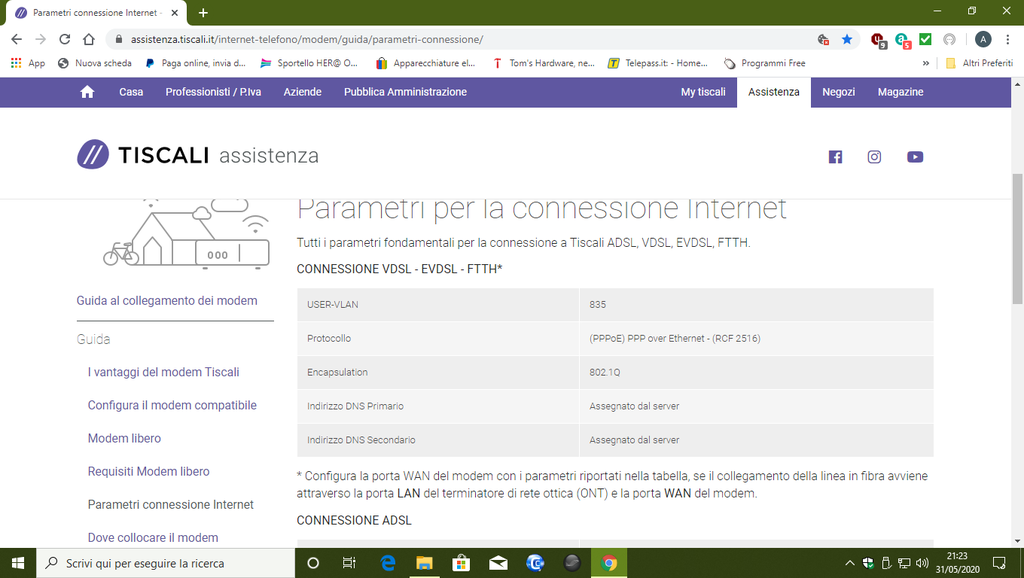Image resolution: width=1024 pixels, height=578 pixels.
Task: Open Mail app from taskbar
Action: [x=498, y=563]
